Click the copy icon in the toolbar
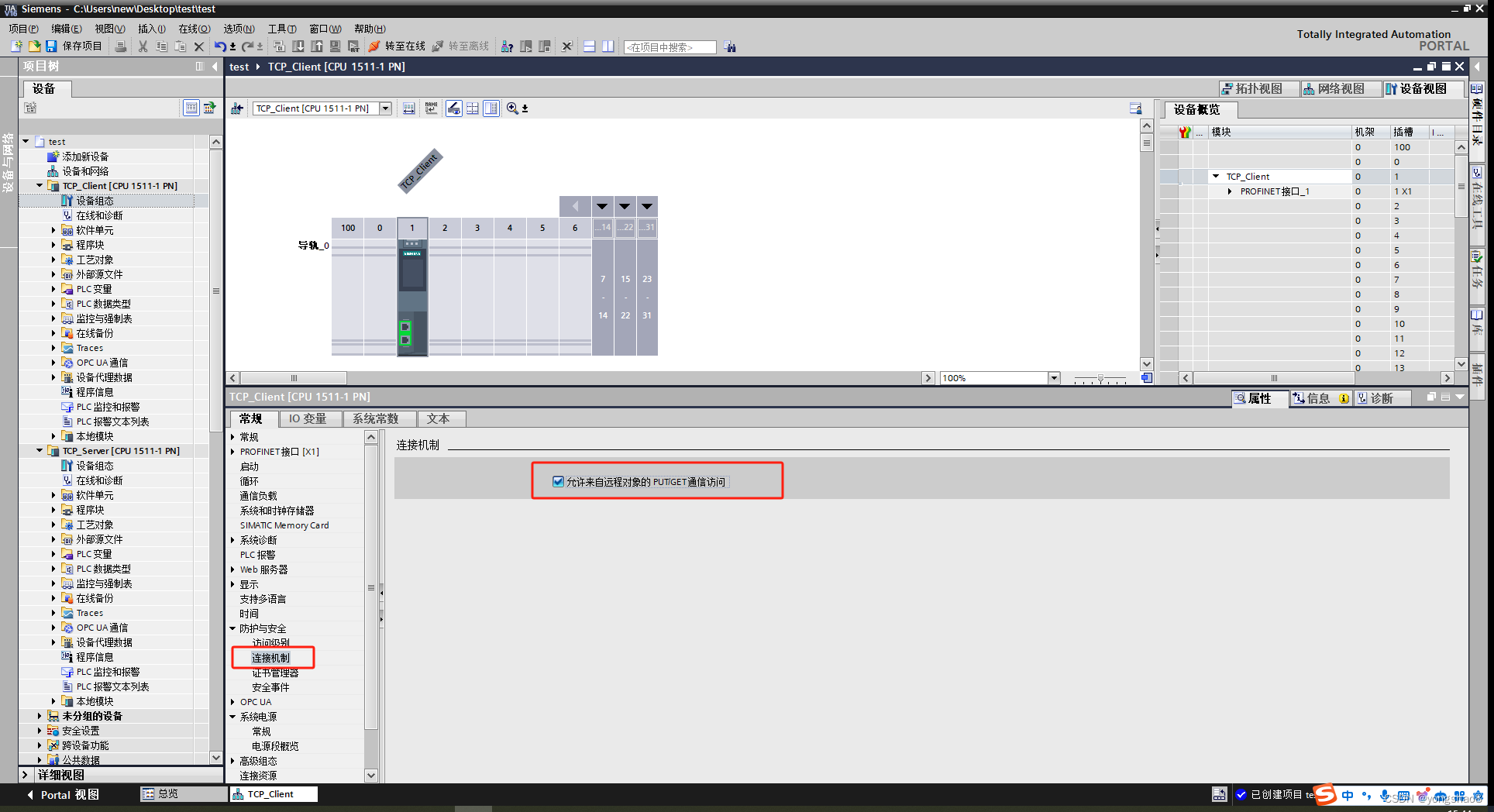1494x812 pixels. pos(161,46)
